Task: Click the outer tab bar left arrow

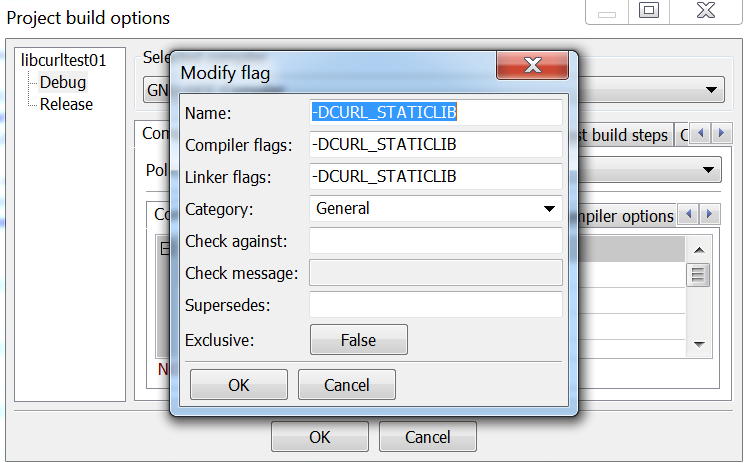Action: tap(700, 134)
